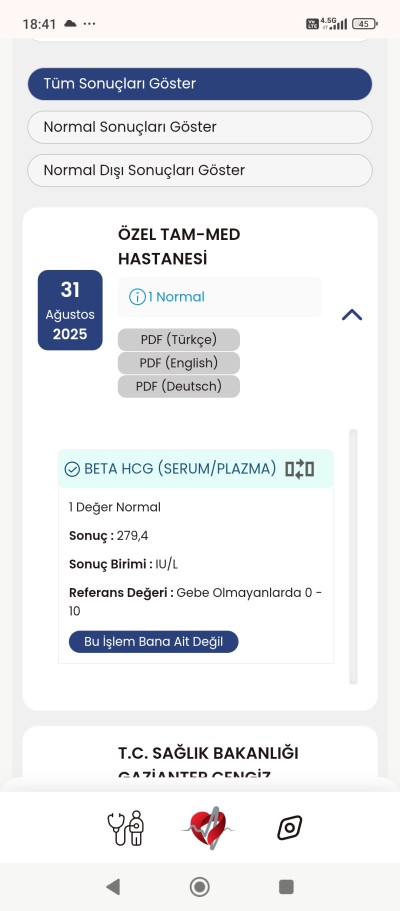Collapse the ÖZEL TAM-MED HASTANESİ result card

pyautogui.click(x=352, y=315)
